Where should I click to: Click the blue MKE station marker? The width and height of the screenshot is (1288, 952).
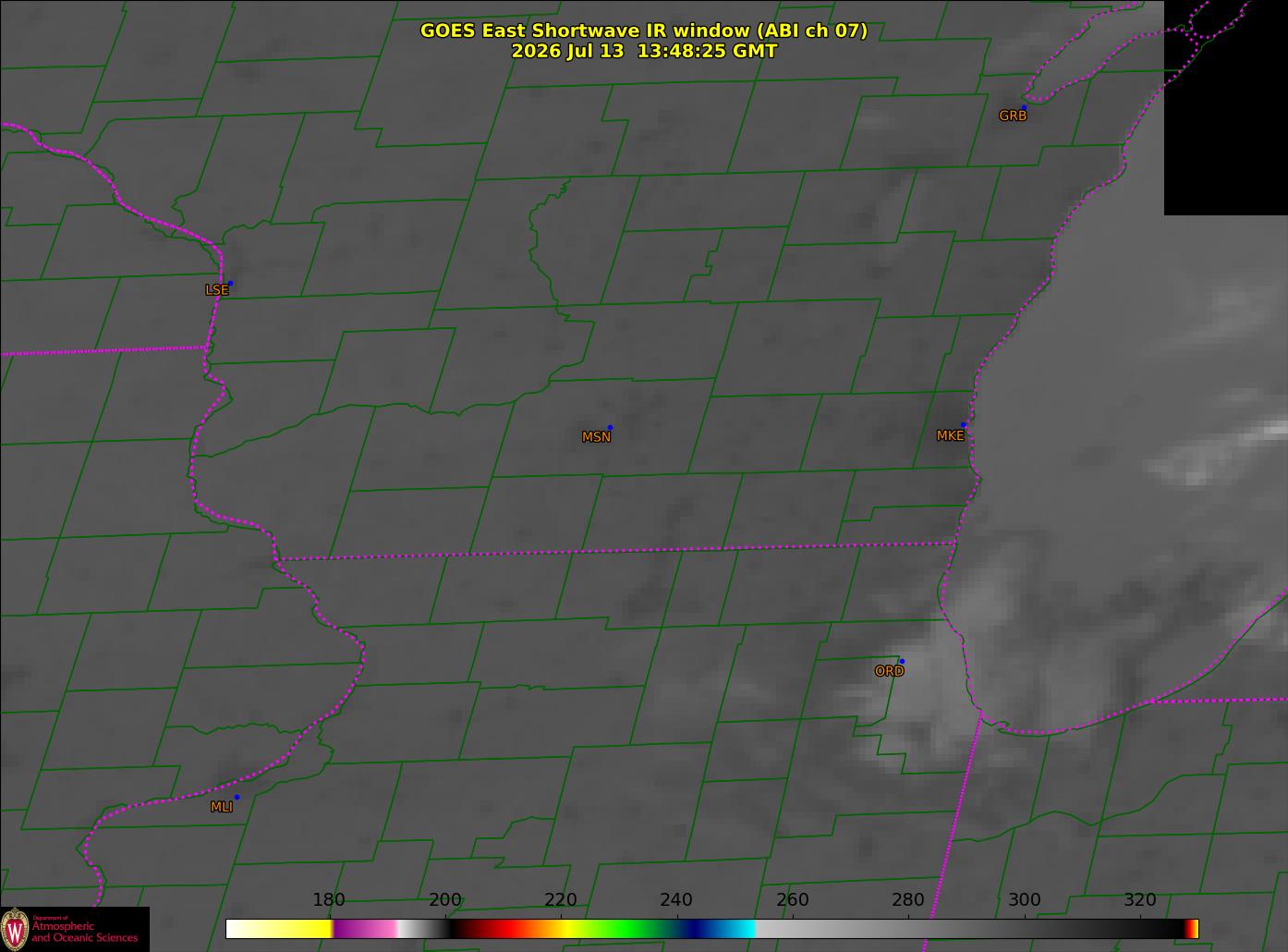tap(964, 425)
